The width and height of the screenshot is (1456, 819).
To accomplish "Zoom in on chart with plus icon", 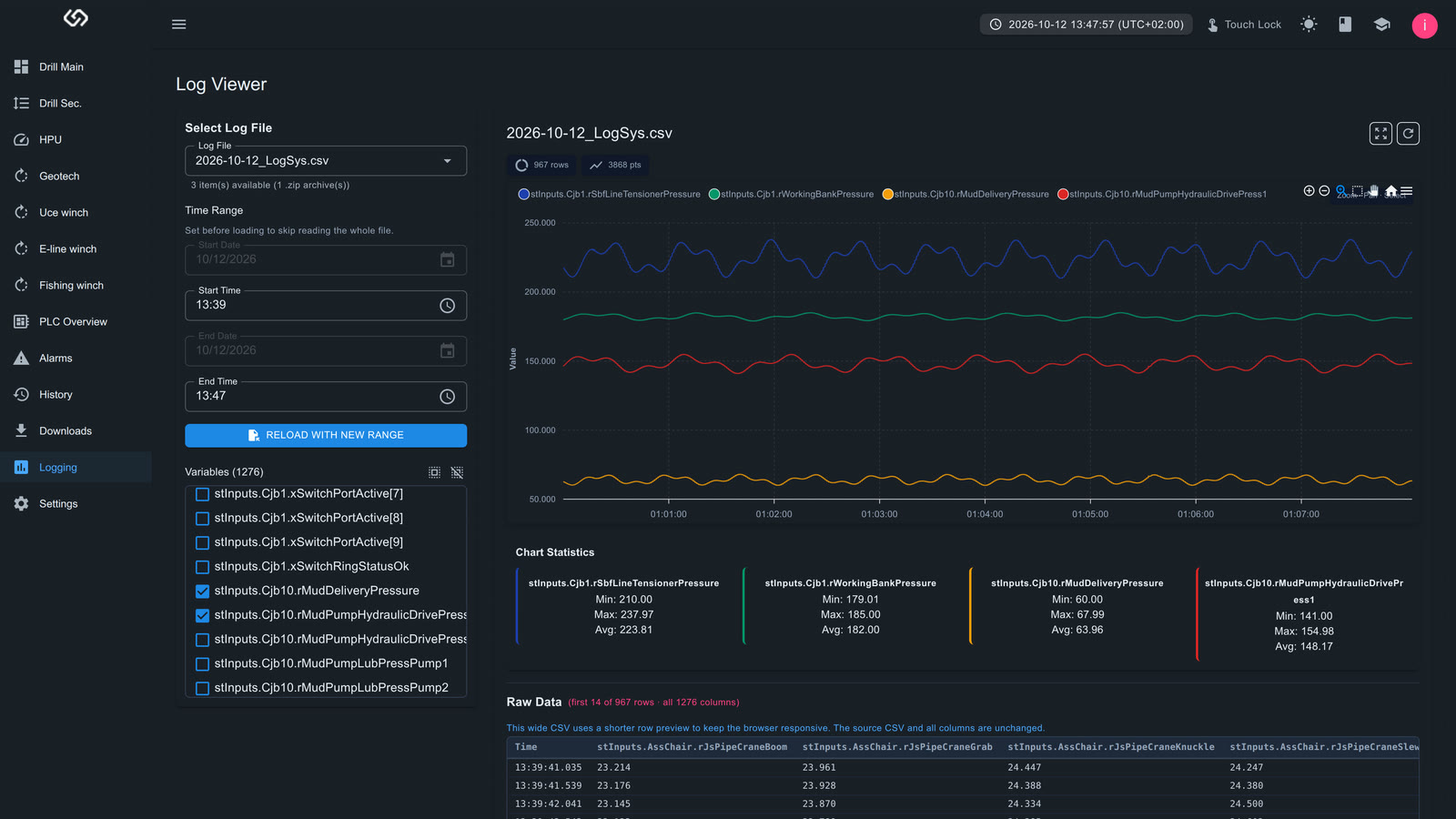I will 1309,191.
